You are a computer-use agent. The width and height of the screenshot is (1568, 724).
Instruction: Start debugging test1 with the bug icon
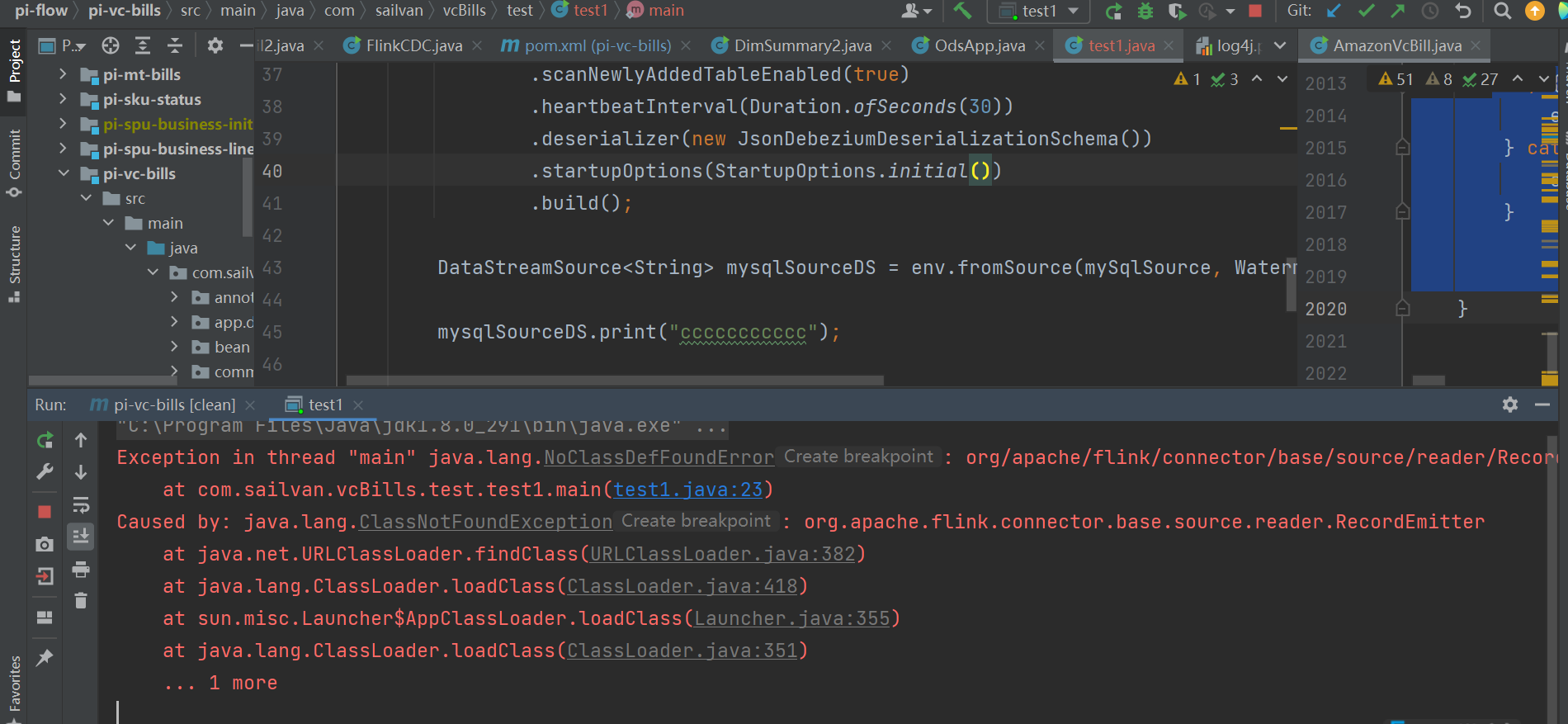click(1145, 11)
